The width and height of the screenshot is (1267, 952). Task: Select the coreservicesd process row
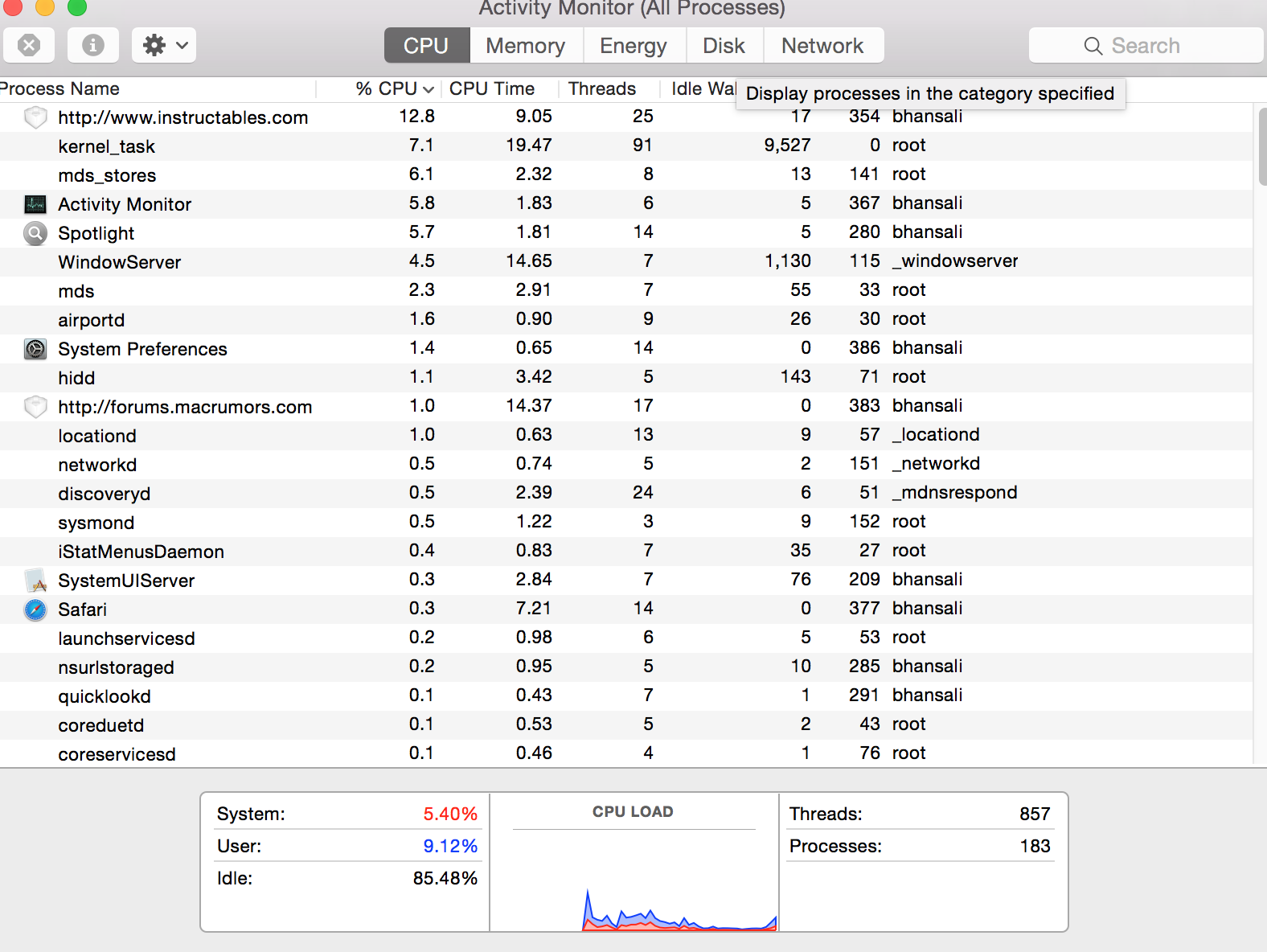(x=626, y=754)
